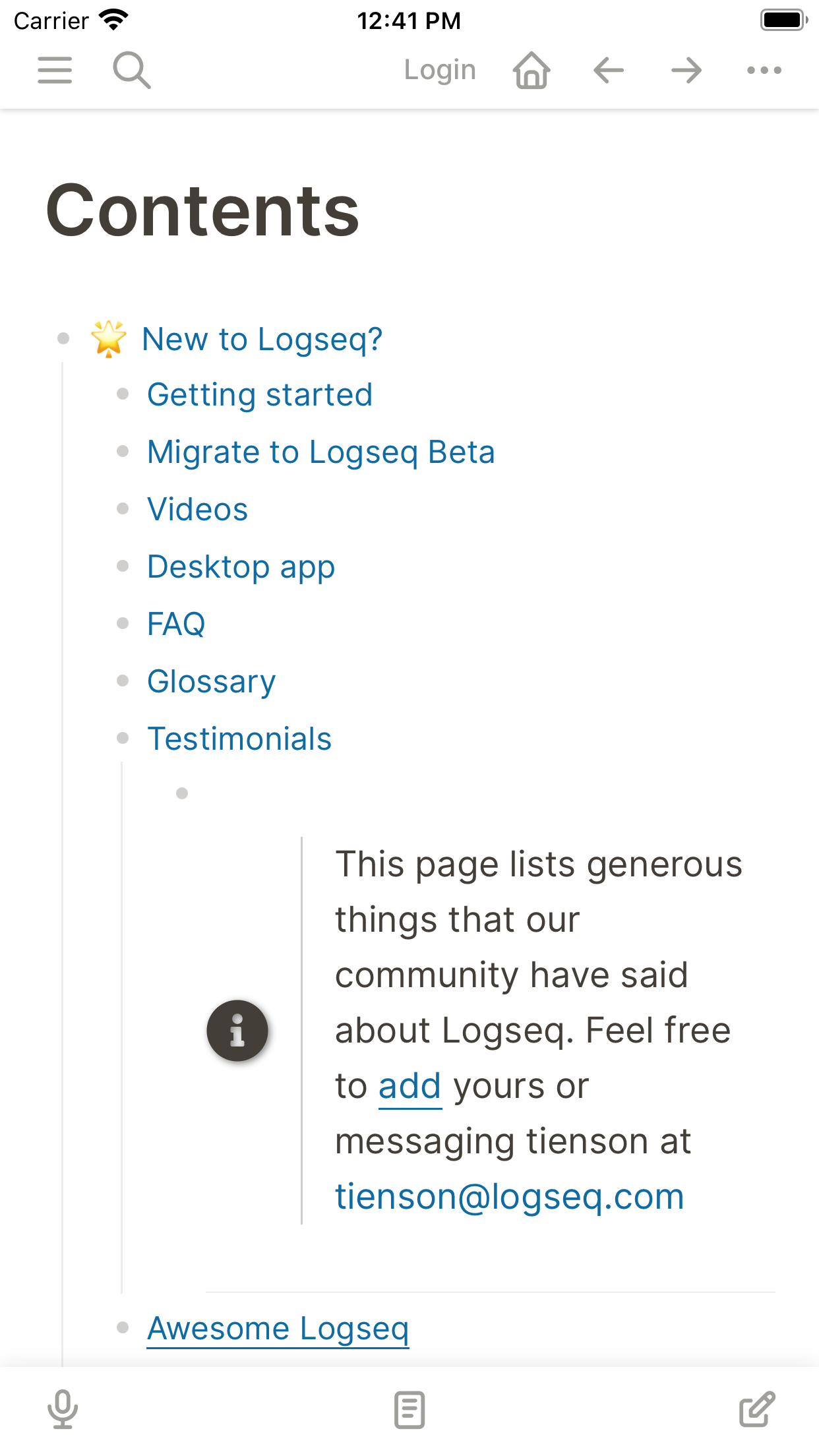Open search with magnifier icon
Image resolution: width=819 pixels, height=1456 pixels.
(x=132, y=70)
